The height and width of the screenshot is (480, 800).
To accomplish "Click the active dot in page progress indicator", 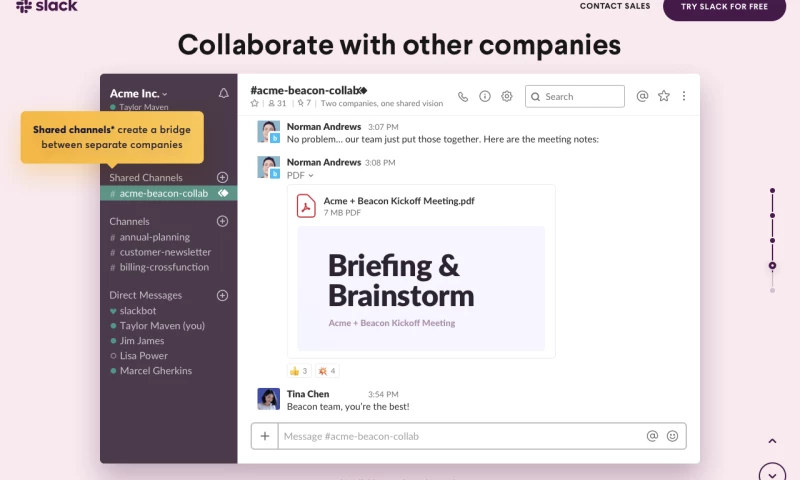I will pyautogui.click(x=772, y=266).
